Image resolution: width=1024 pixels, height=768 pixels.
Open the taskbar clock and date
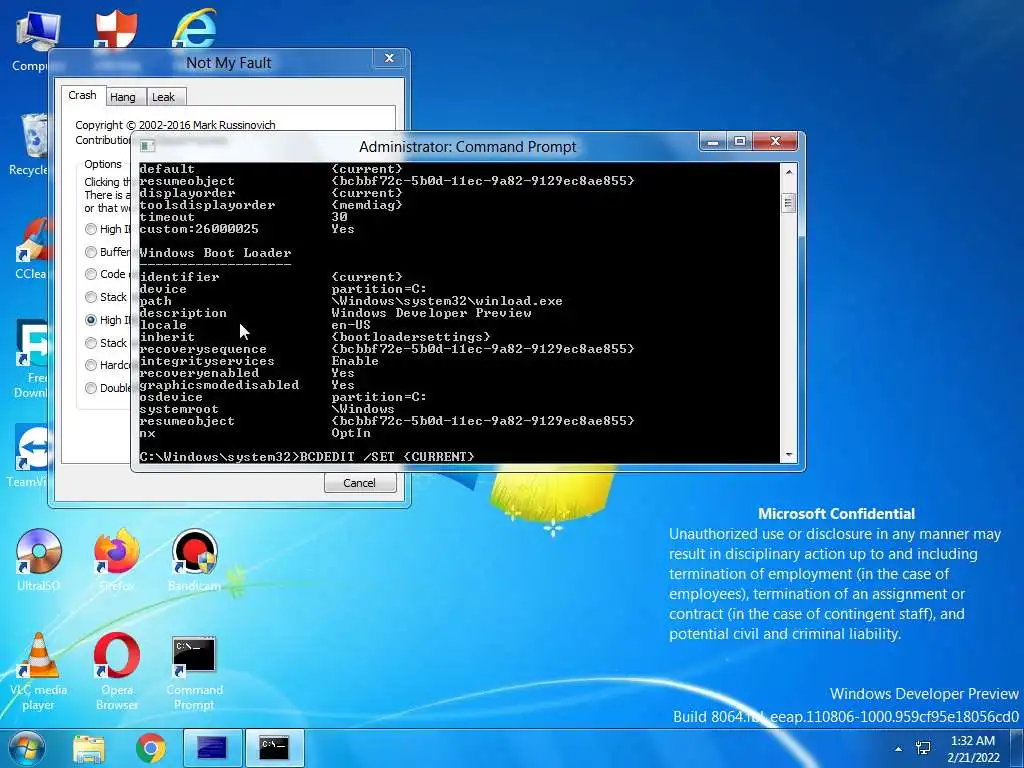[973, 749]
